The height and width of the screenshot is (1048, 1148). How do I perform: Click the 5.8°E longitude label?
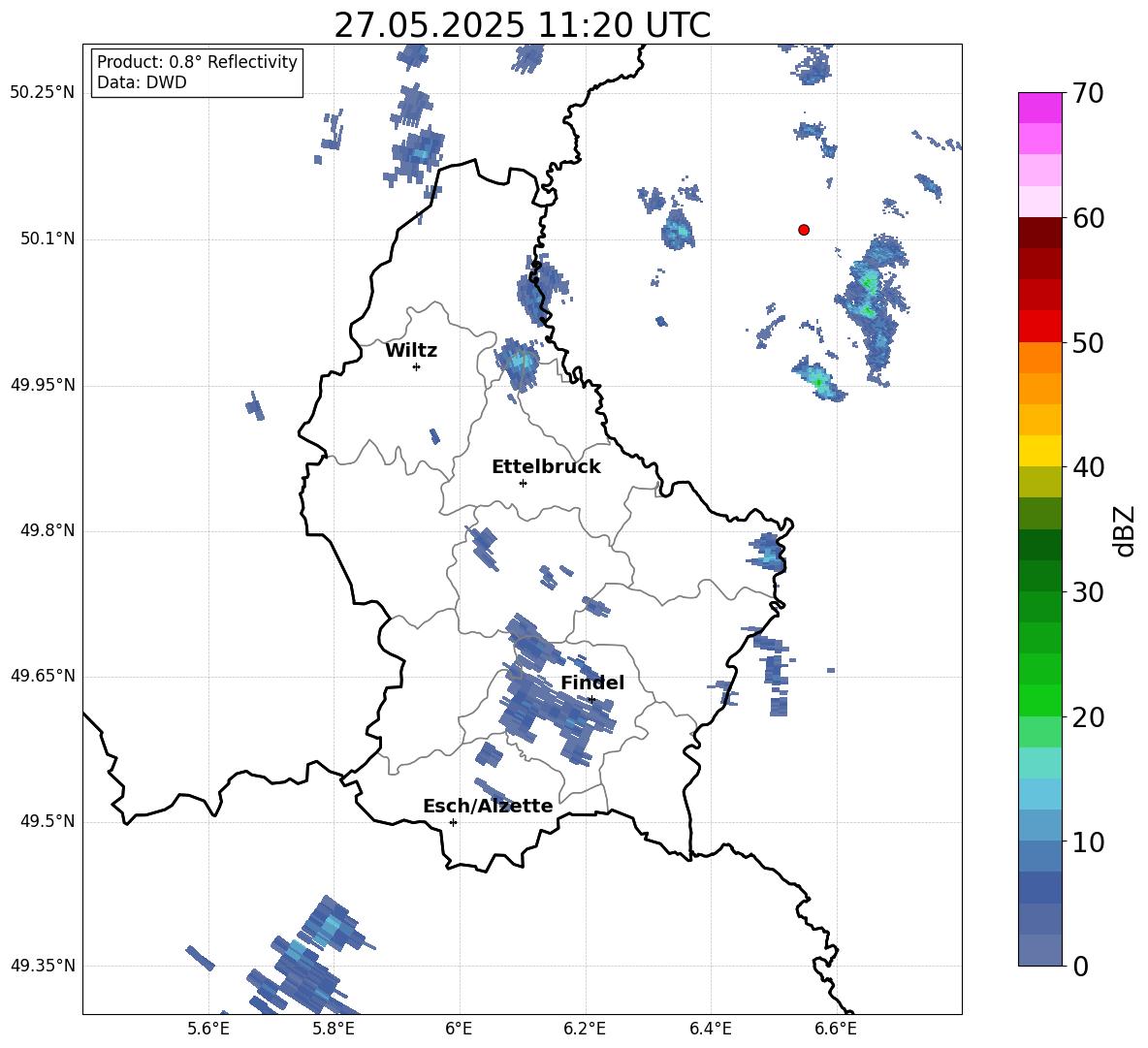334,1029
